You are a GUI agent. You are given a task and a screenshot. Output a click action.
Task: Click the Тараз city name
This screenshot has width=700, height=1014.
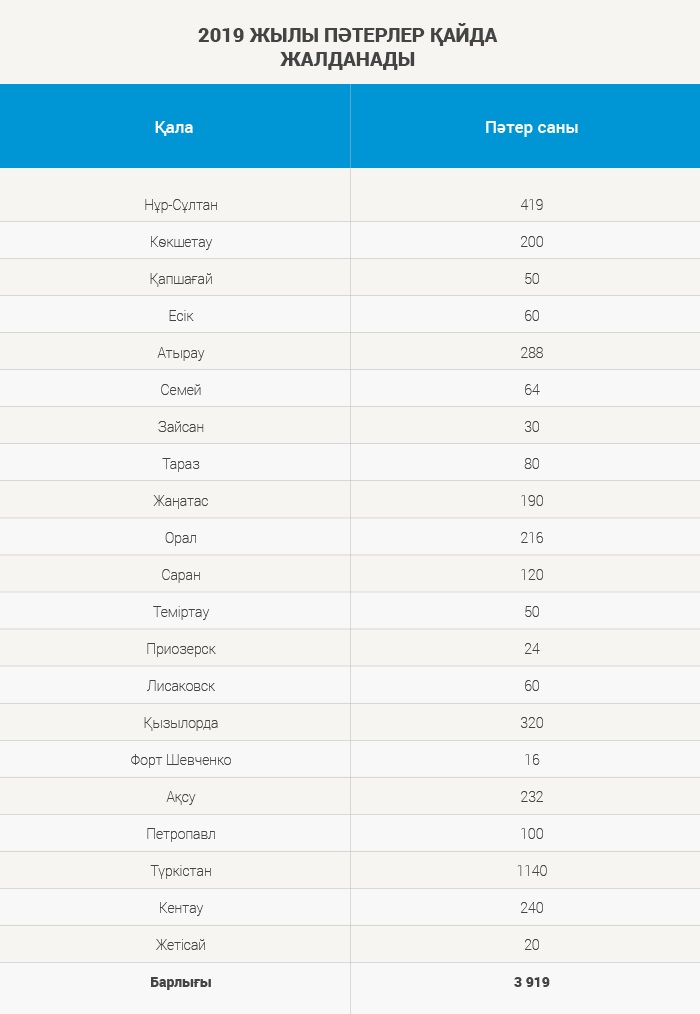coord(180,464)
